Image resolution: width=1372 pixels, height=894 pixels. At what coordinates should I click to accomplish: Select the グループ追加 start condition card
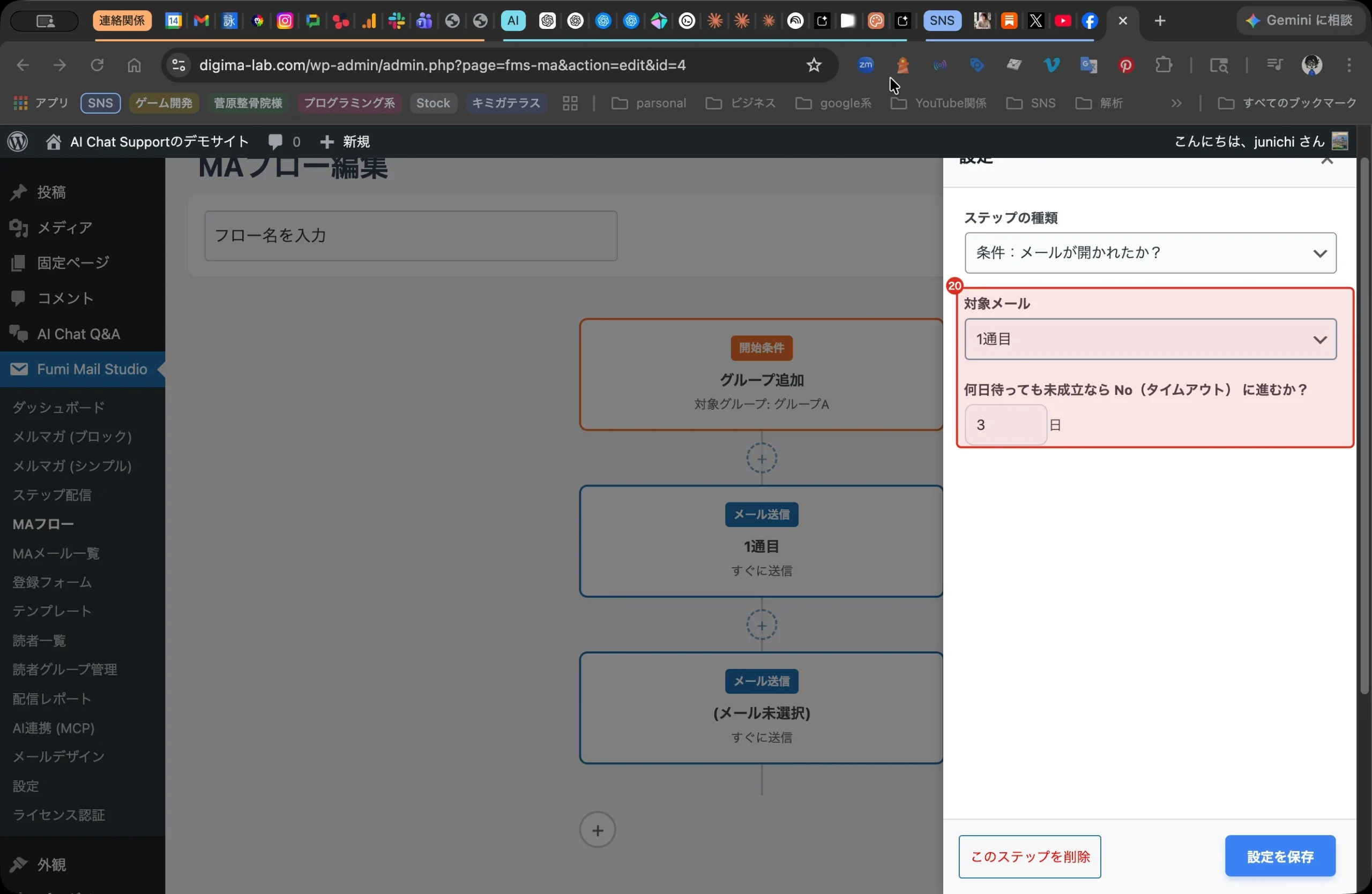pyautogui.click(x=761, y=374)
